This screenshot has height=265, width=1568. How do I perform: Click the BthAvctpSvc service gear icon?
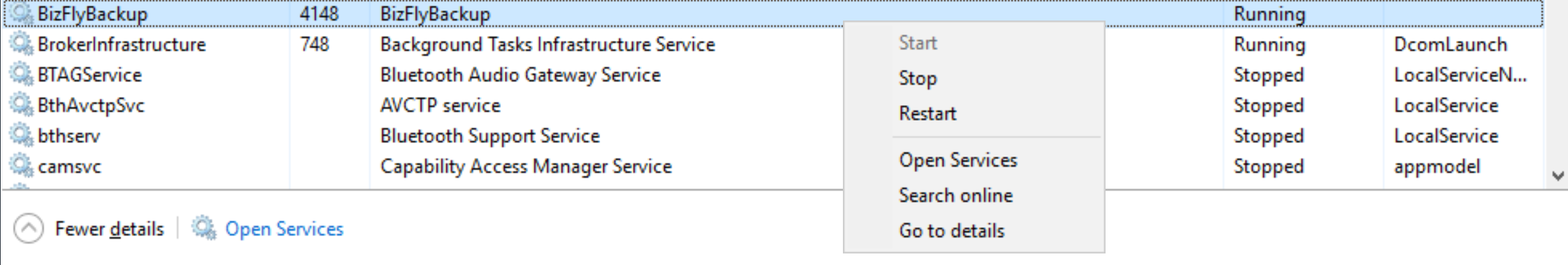click(x=21, y=105)
